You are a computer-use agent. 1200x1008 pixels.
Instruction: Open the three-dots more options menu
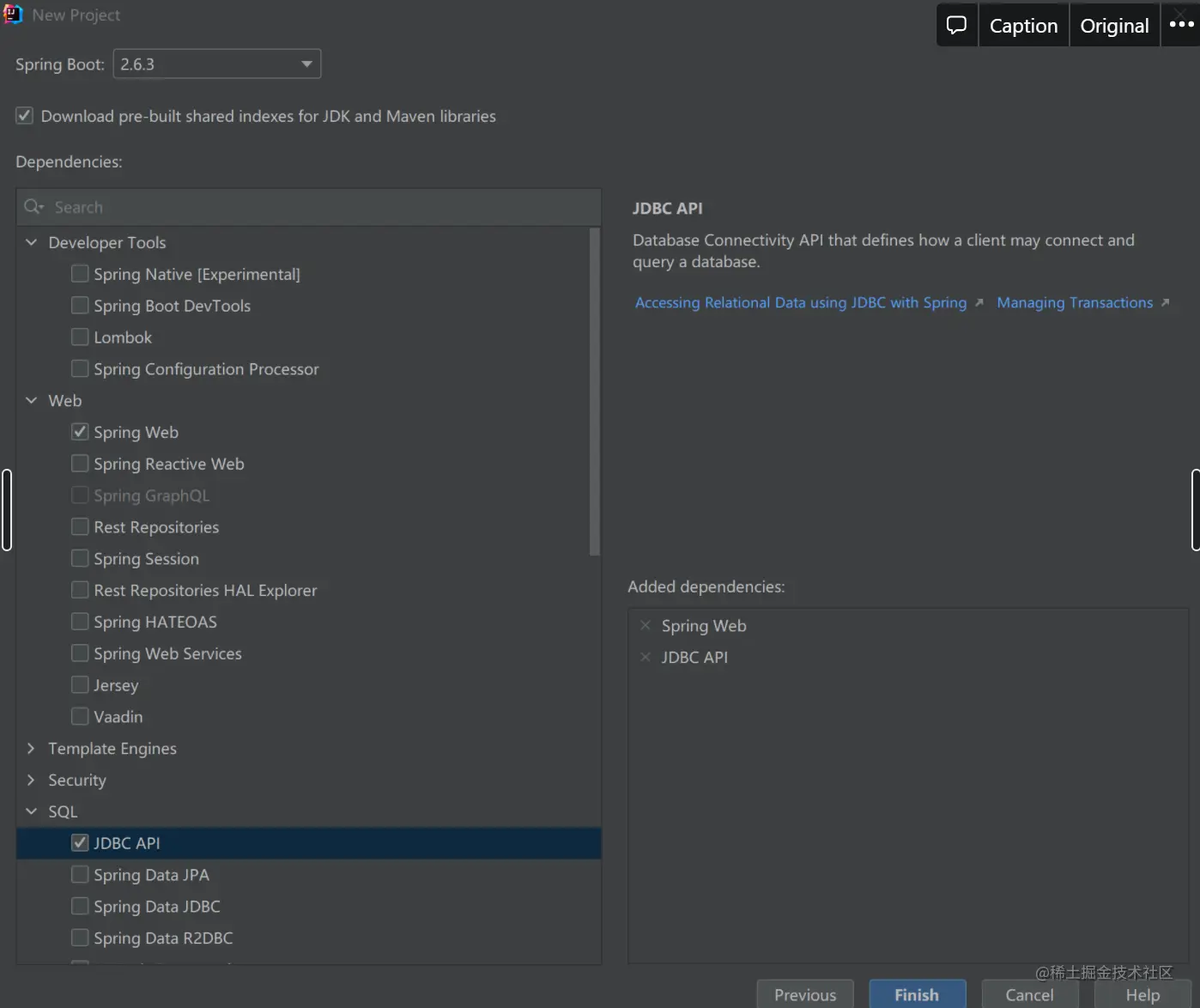pyautogui.click(x=1181, y=25)
